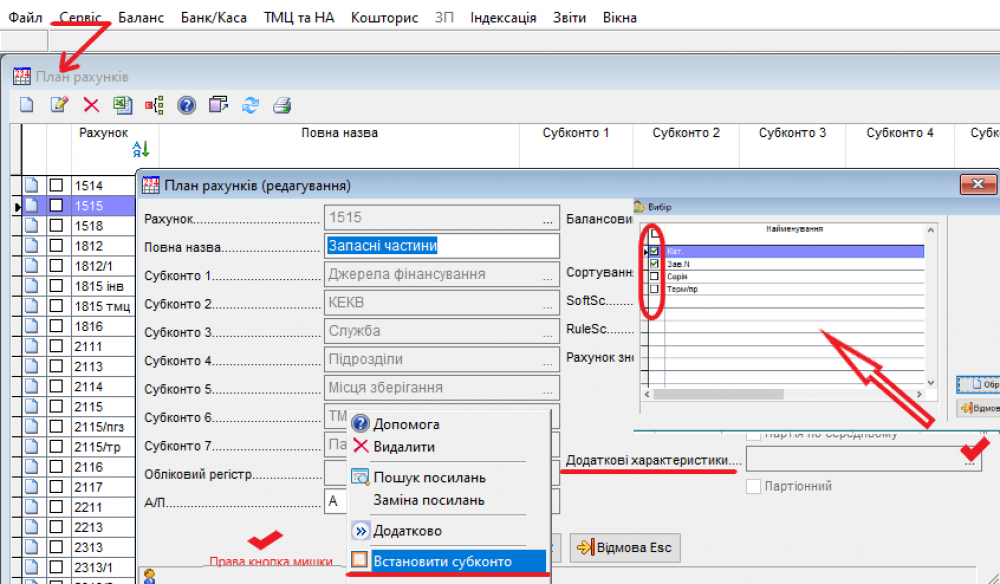Check the Серія checkbox in Вибір list
The width and height of the screenshot is (1000, 584).
coord(654,276)
